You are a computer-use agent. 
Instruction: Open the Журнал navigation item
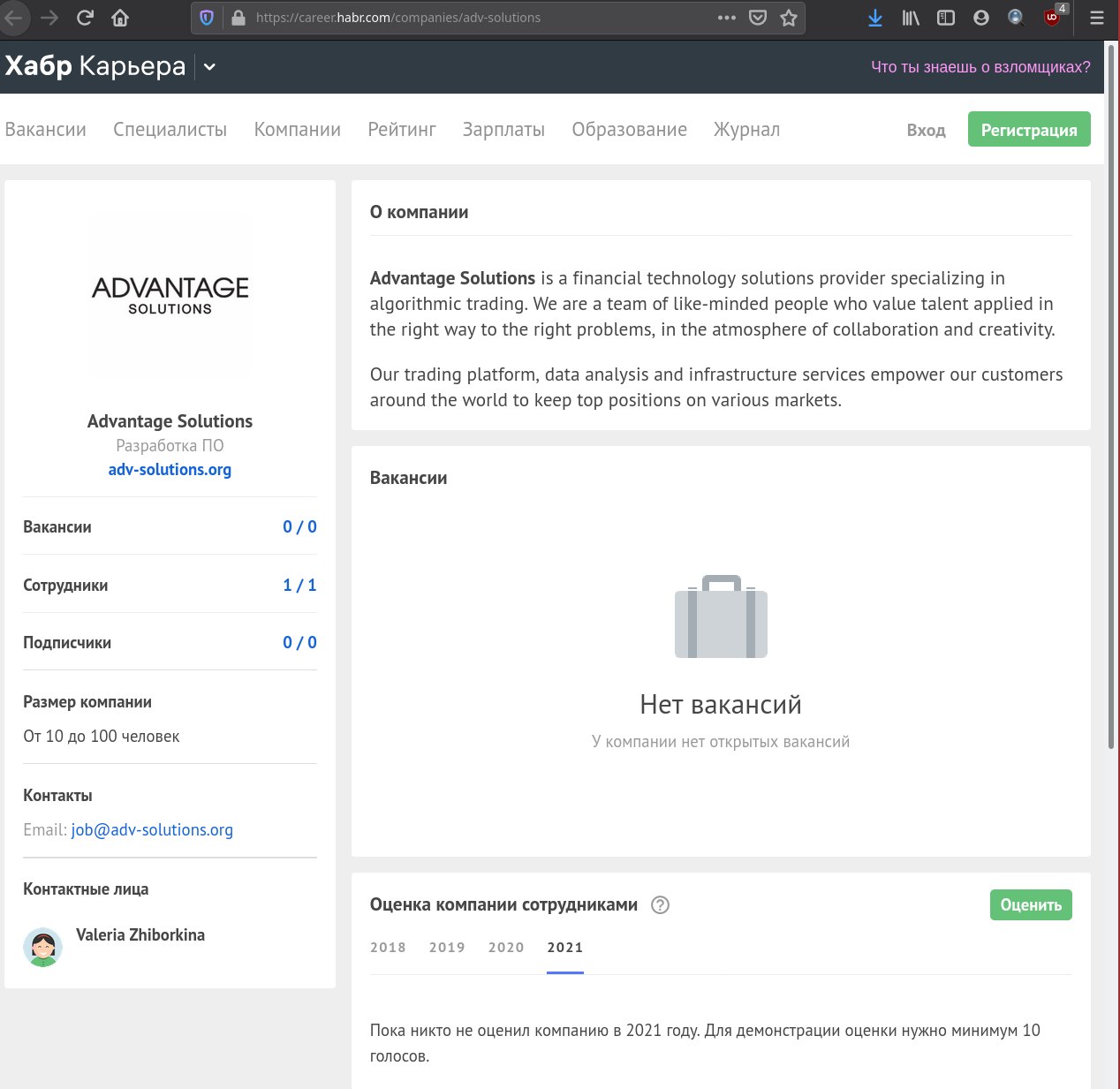click(746, 130)
